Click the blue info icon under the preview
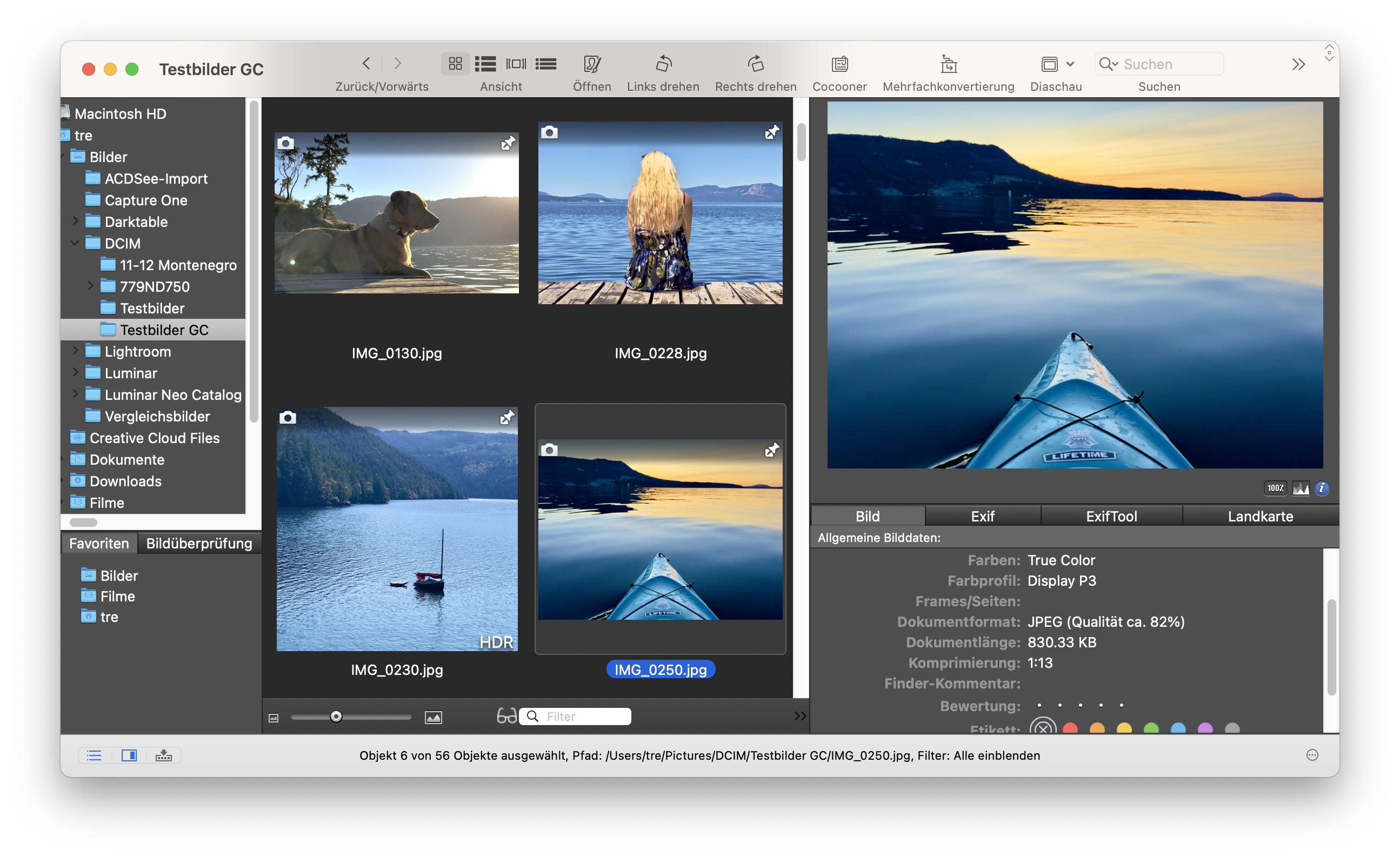The height and width of the screenshot is (857, 1400). coord(1322,488)
